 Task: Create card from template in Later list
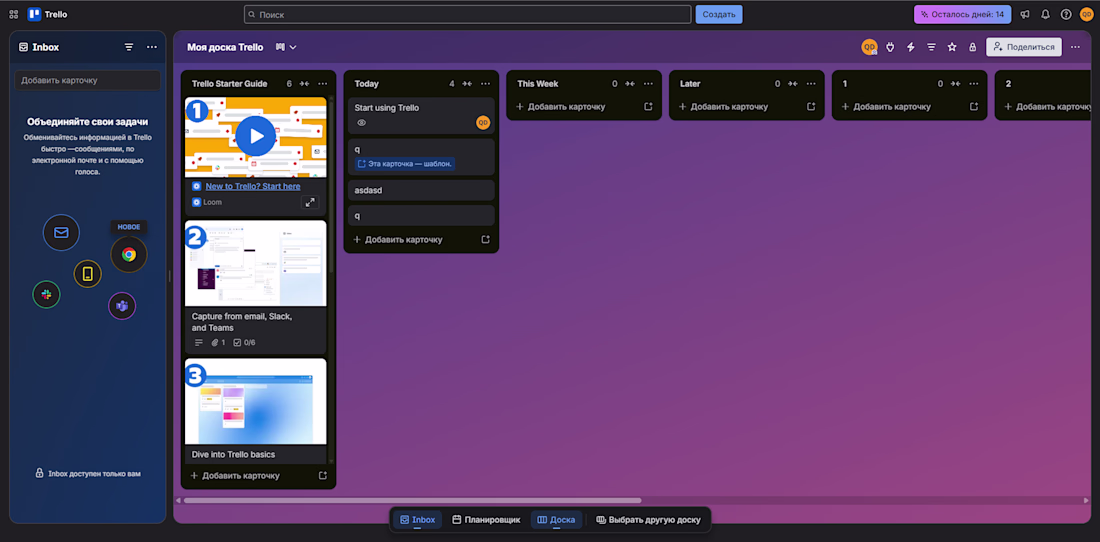coord(811,107)
